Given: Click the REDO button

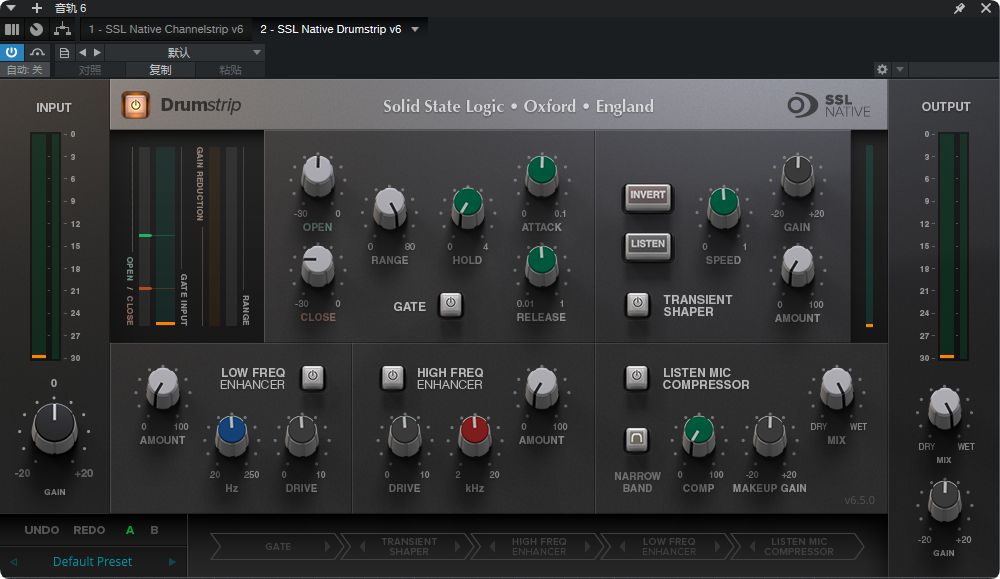Looking at the screenshot, I should click(89, 530).
